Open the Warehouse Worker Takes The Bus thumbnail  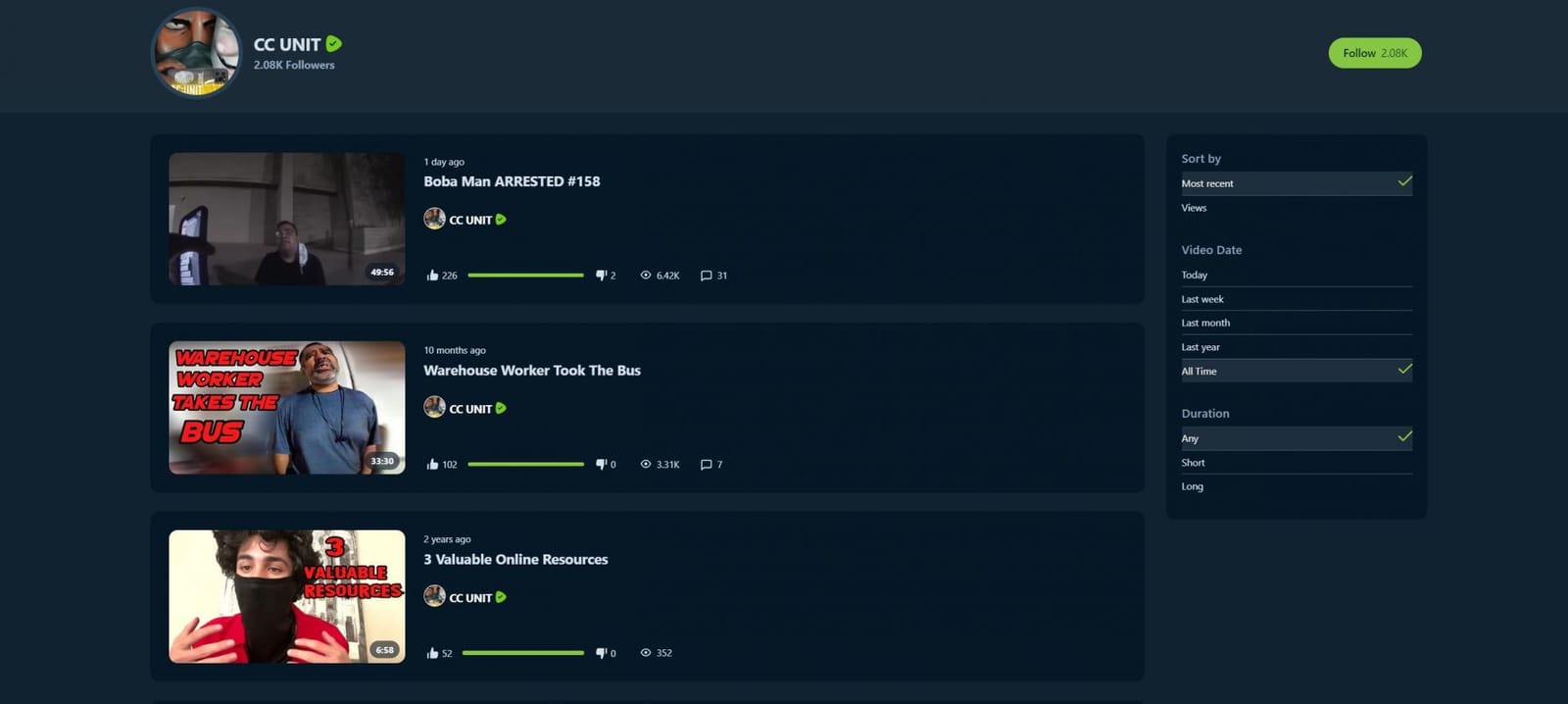point(286,408)
